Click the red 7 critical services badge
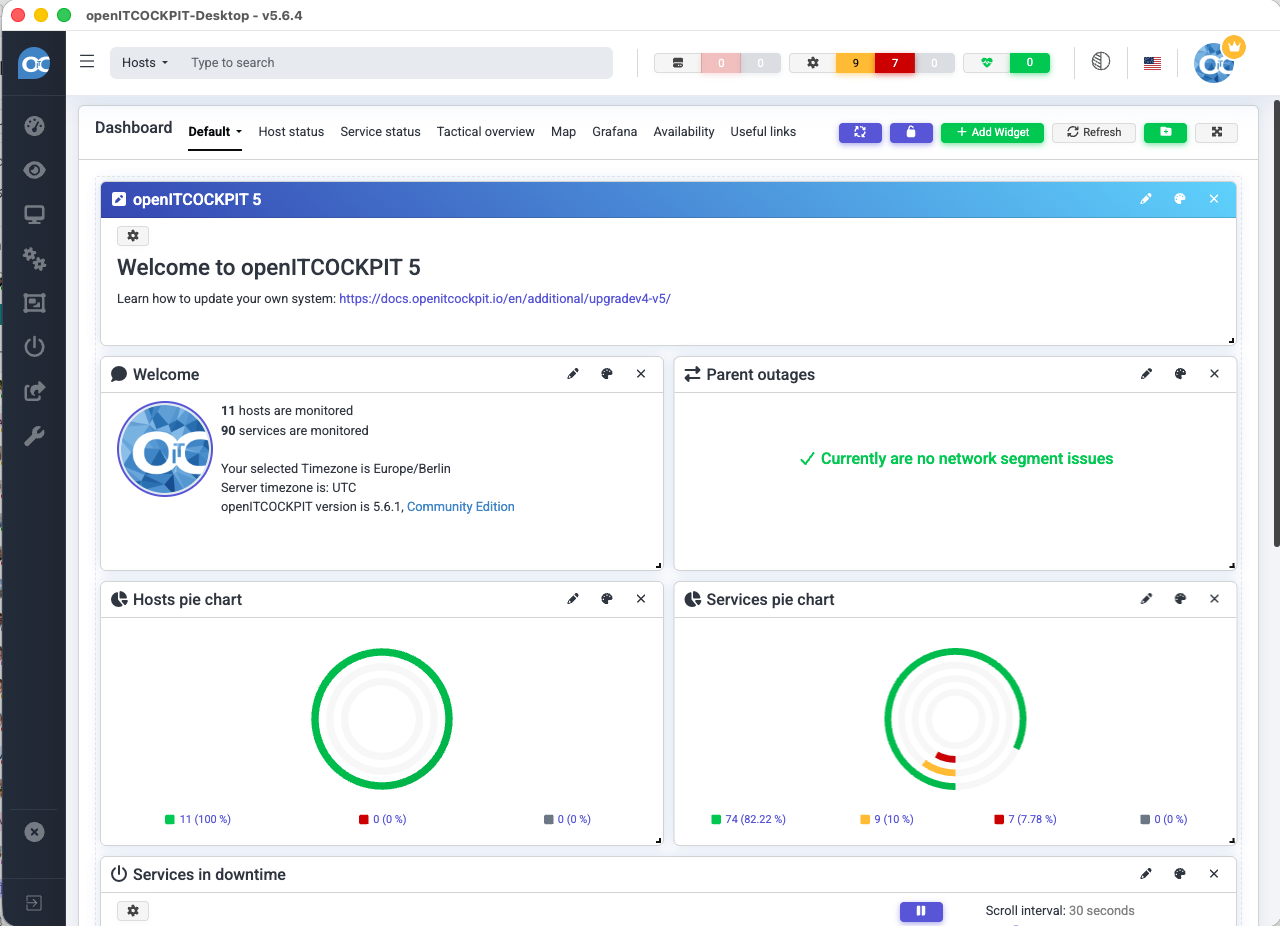Screen dimensions: 1280x926 895,63
